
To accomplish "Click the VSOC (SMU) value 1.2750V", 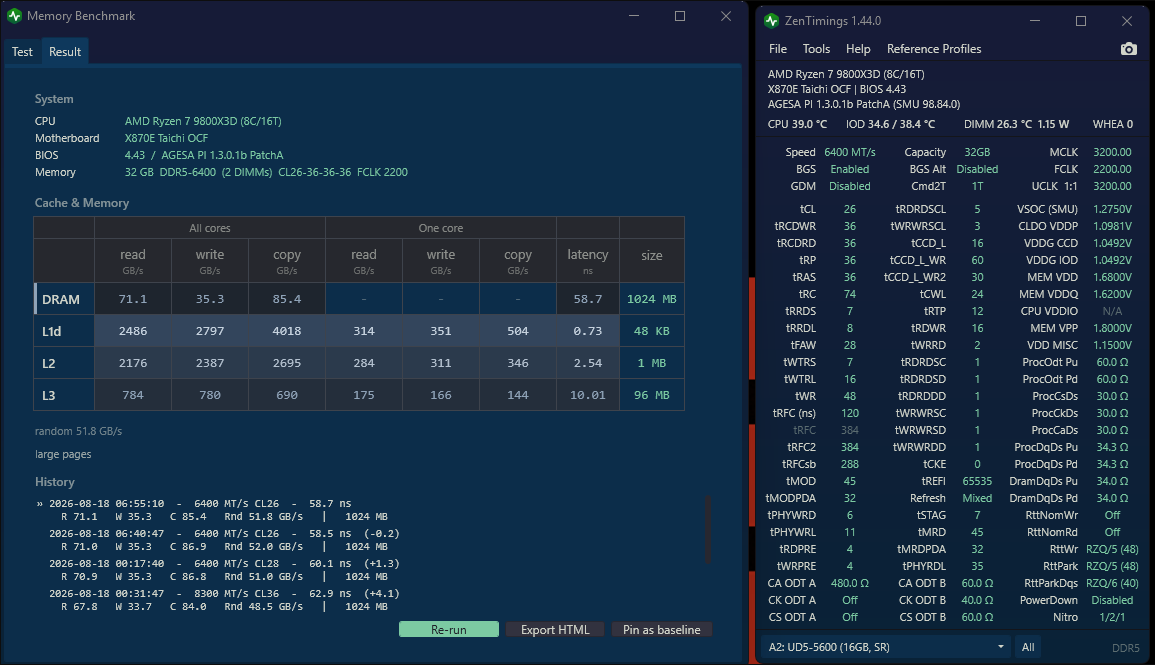I will coord(1112,209).
